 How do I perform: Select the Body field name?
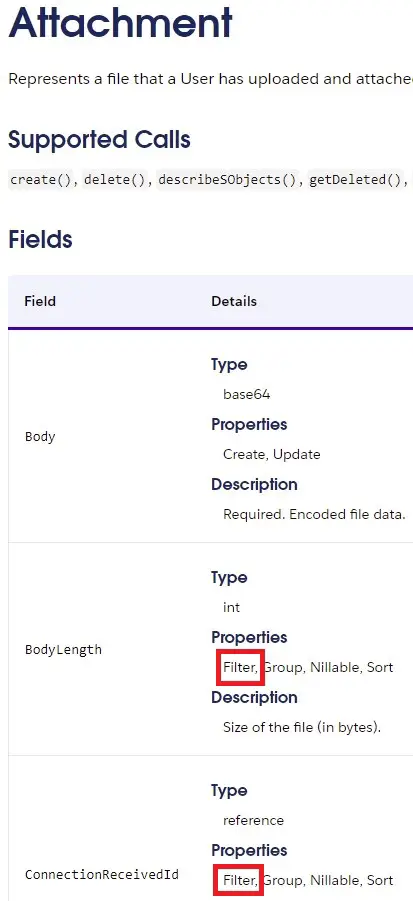pos(40,437)
